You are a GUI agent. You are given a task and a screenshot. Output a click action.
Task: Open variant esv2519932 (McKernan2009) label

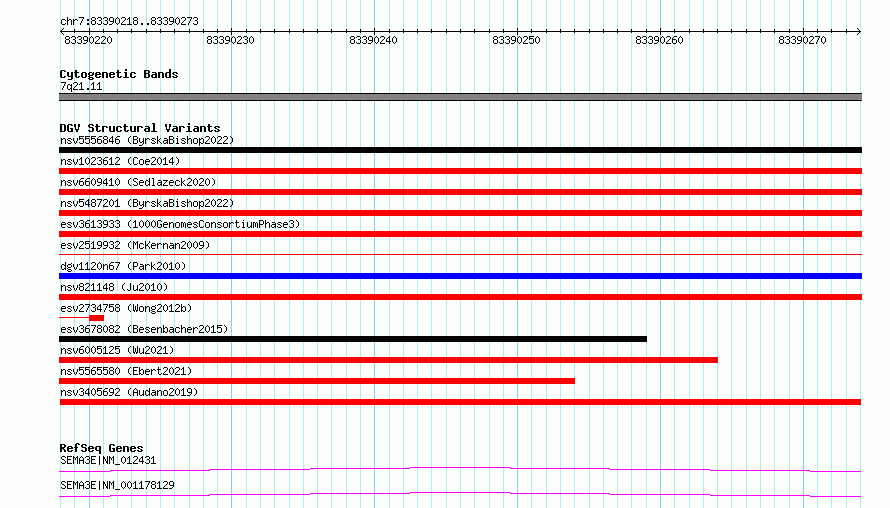tap(135, 245)
